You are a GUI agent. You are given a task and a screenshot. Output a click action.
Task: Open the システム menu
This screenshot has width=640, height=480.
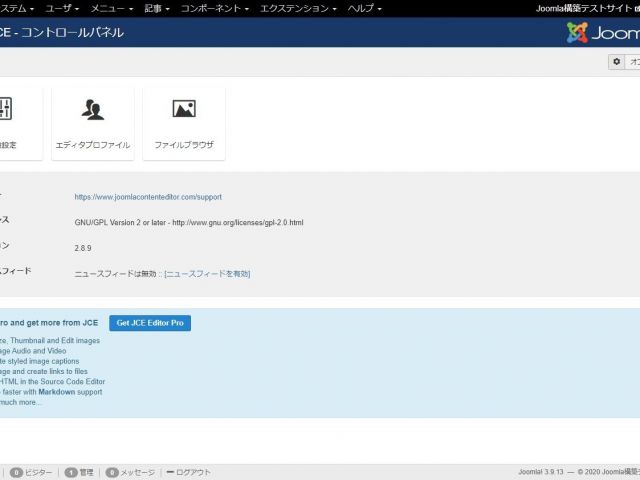pyautogui.click(x=17, y=8)
